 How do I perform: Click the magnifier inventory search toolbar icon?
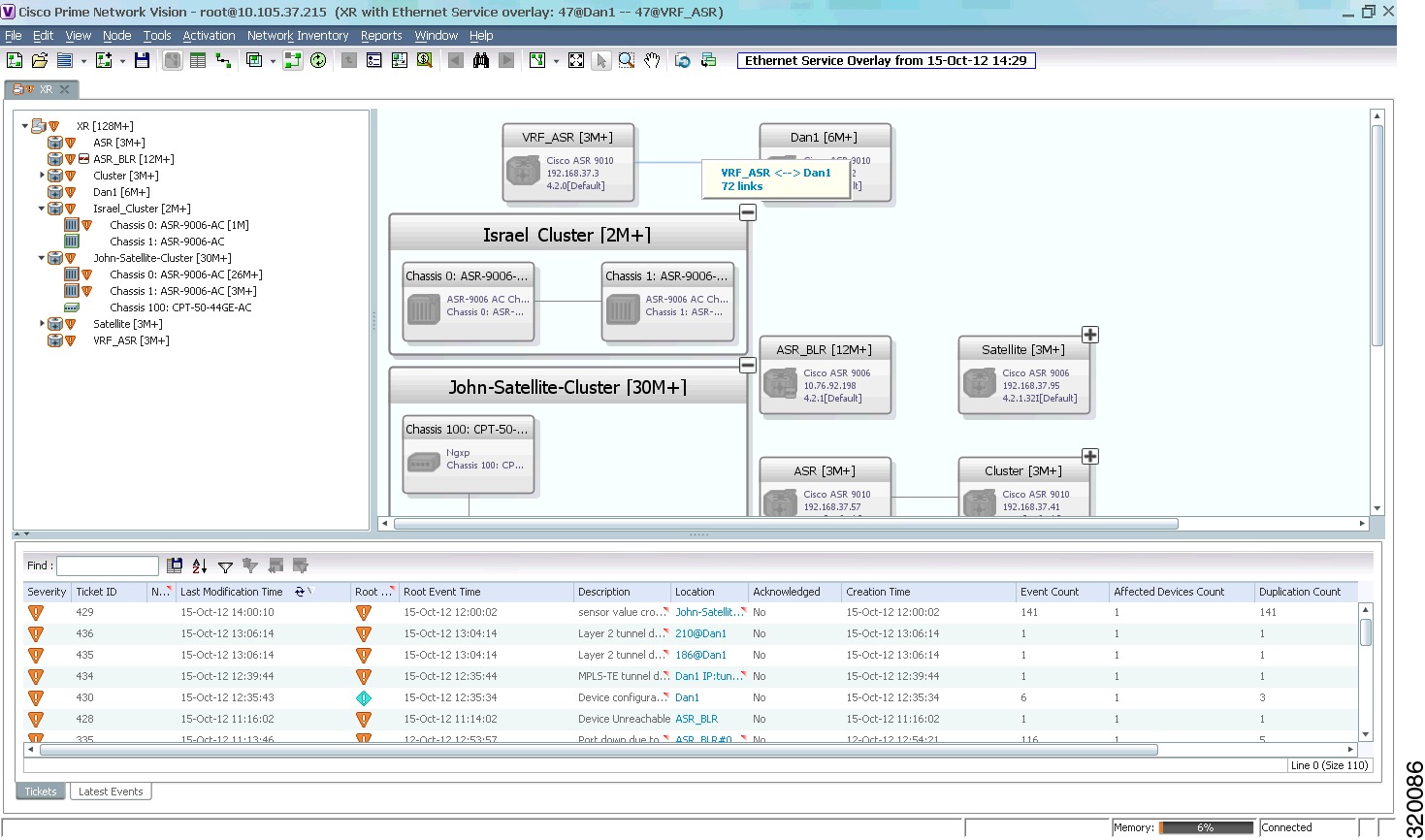425,60
